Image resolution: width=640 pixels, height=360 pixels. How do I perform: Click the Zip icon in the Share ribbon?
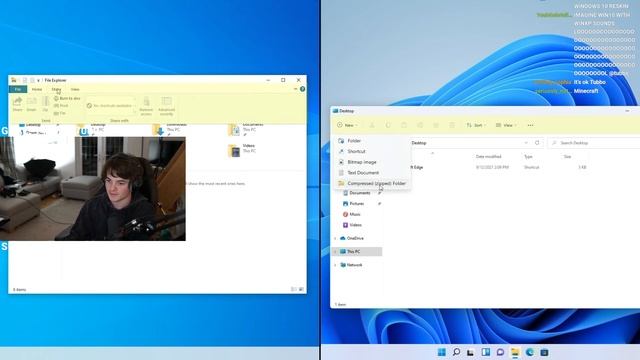[45, 104]
